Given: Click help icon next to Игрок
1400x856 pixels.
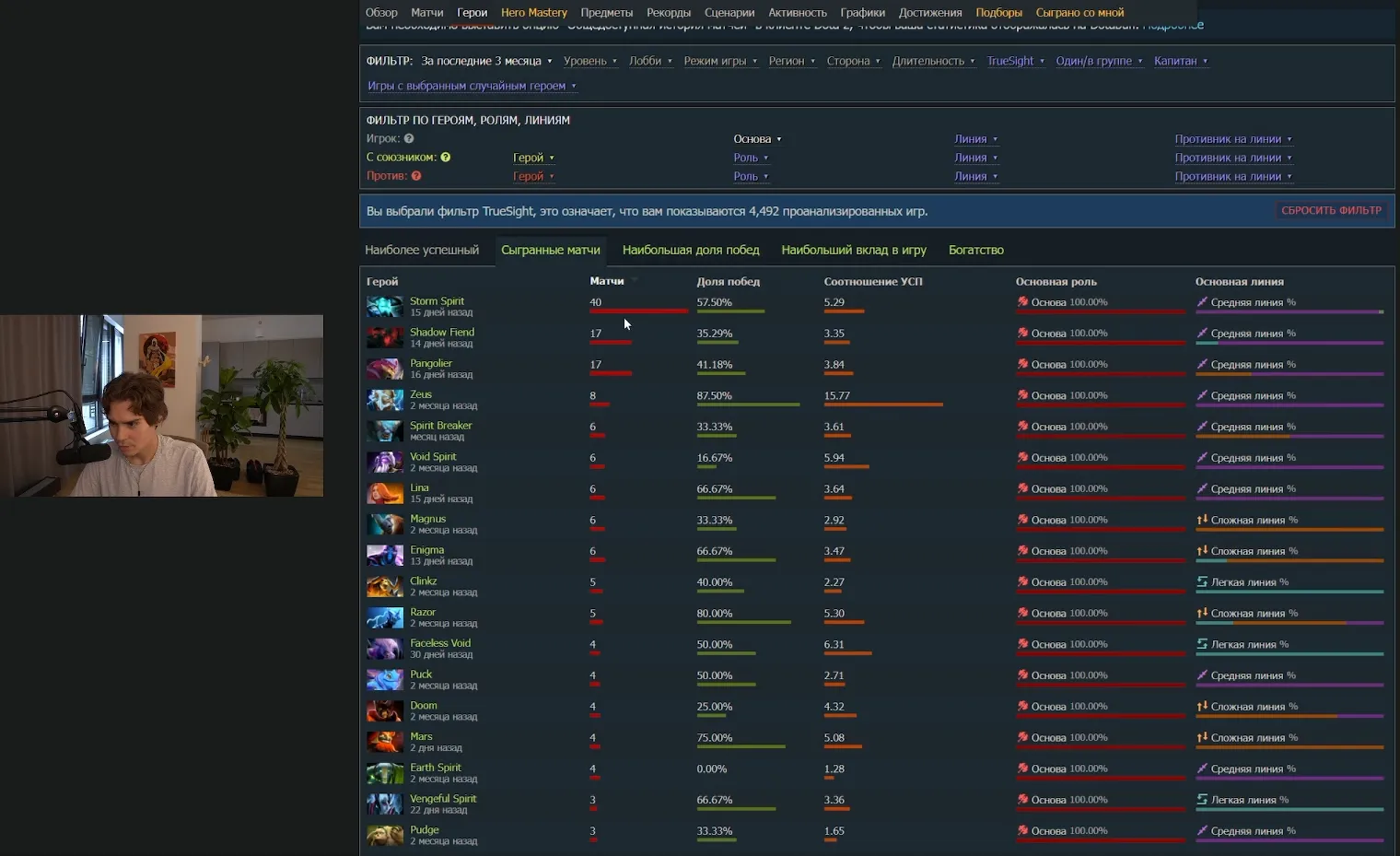Looking at the screenshot, I should [x=409, y=138].
